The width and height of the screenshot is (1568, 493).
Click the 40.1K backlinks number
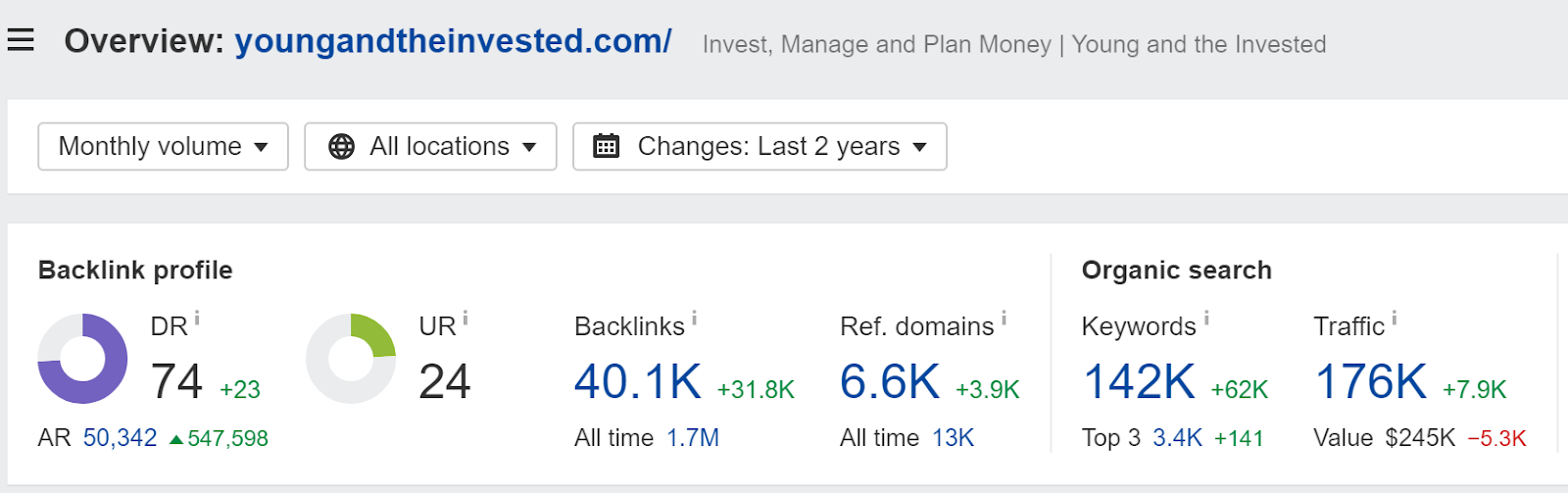638,381
